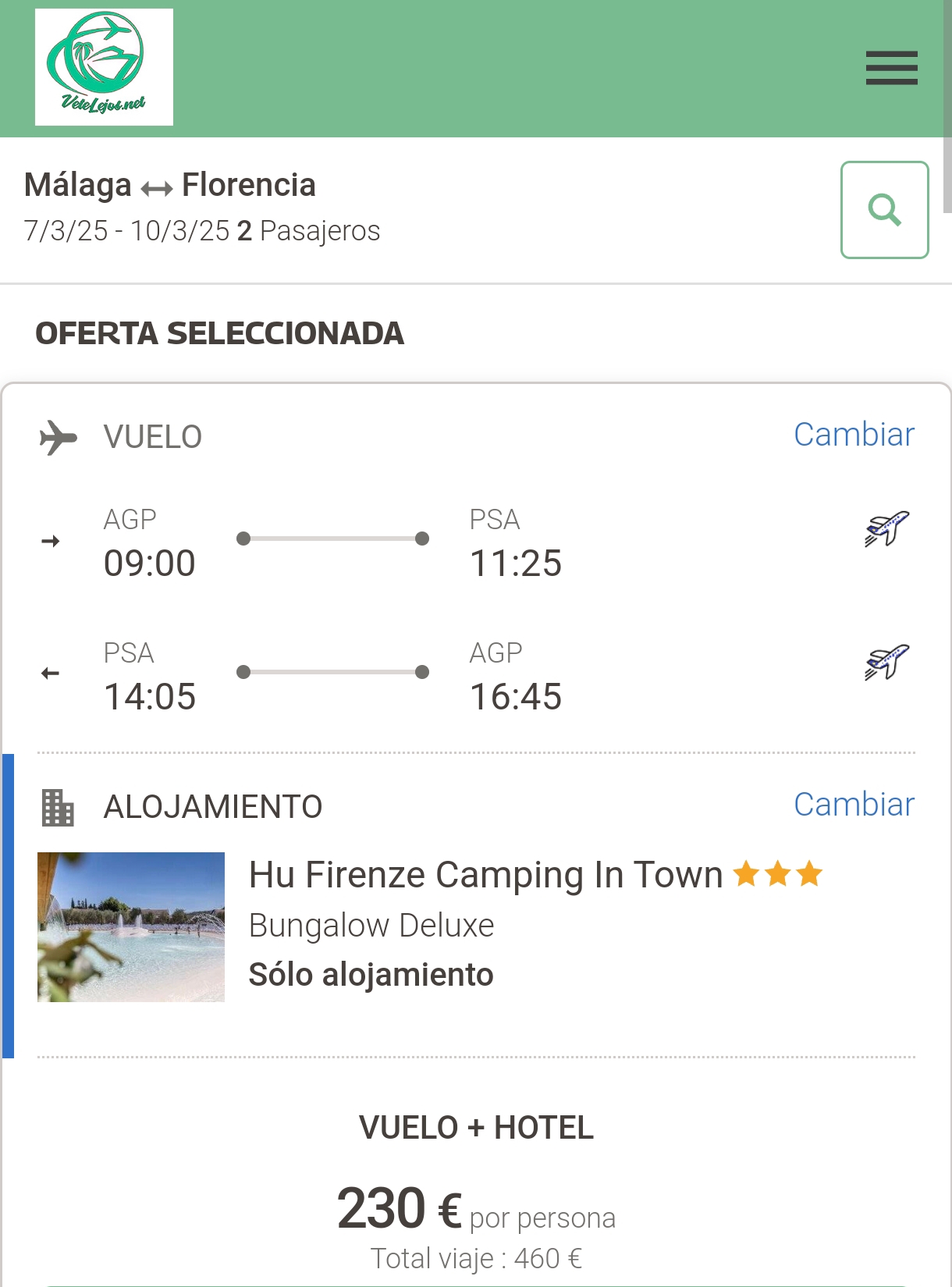The width and height of the screenshot is (952, 1287).
Task: Click the return flight airline logo
Action: [887, 663]
